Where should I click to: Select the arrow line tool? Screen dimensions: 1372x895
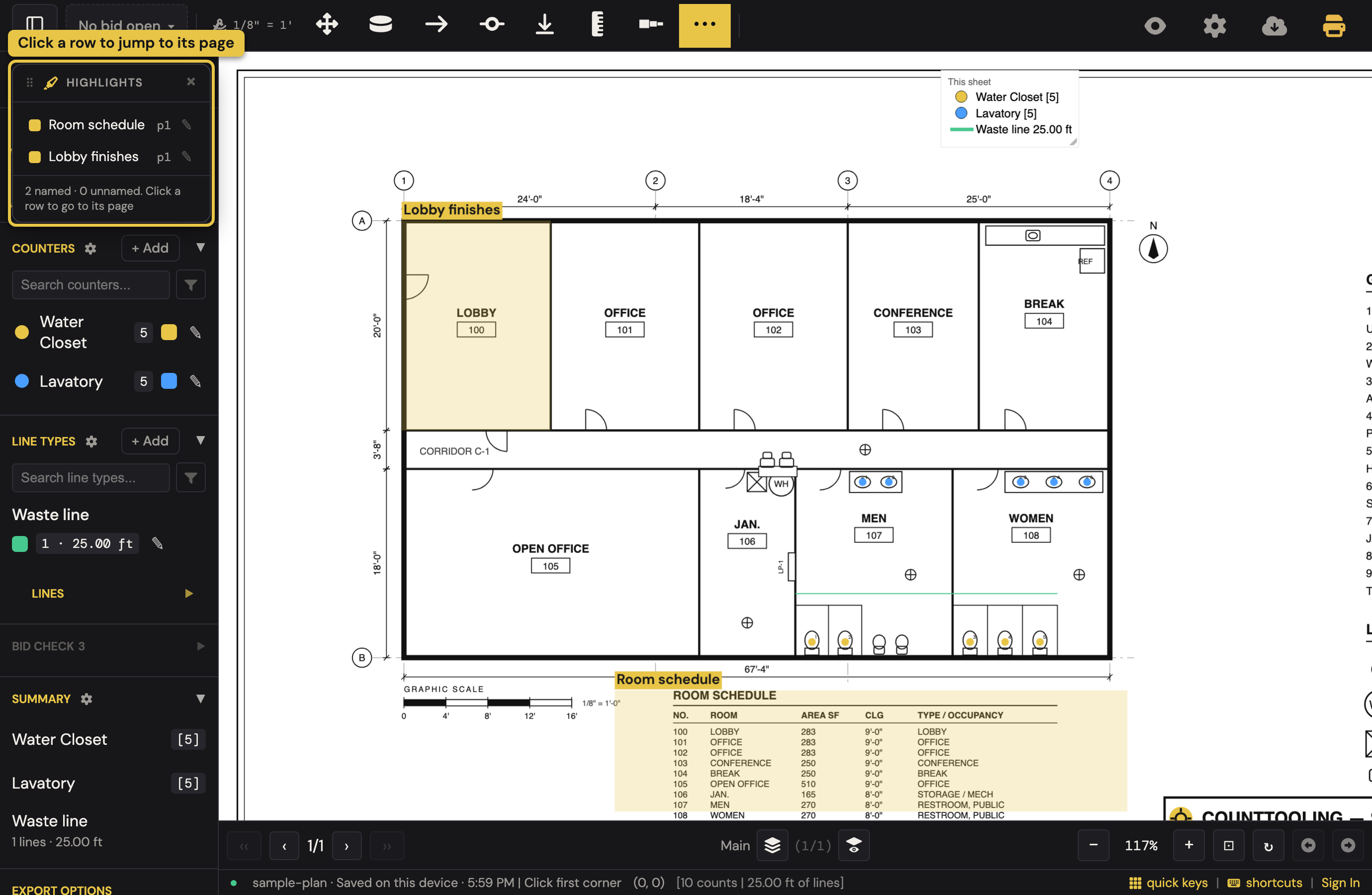pyautogui.click(x=436, y=24)
